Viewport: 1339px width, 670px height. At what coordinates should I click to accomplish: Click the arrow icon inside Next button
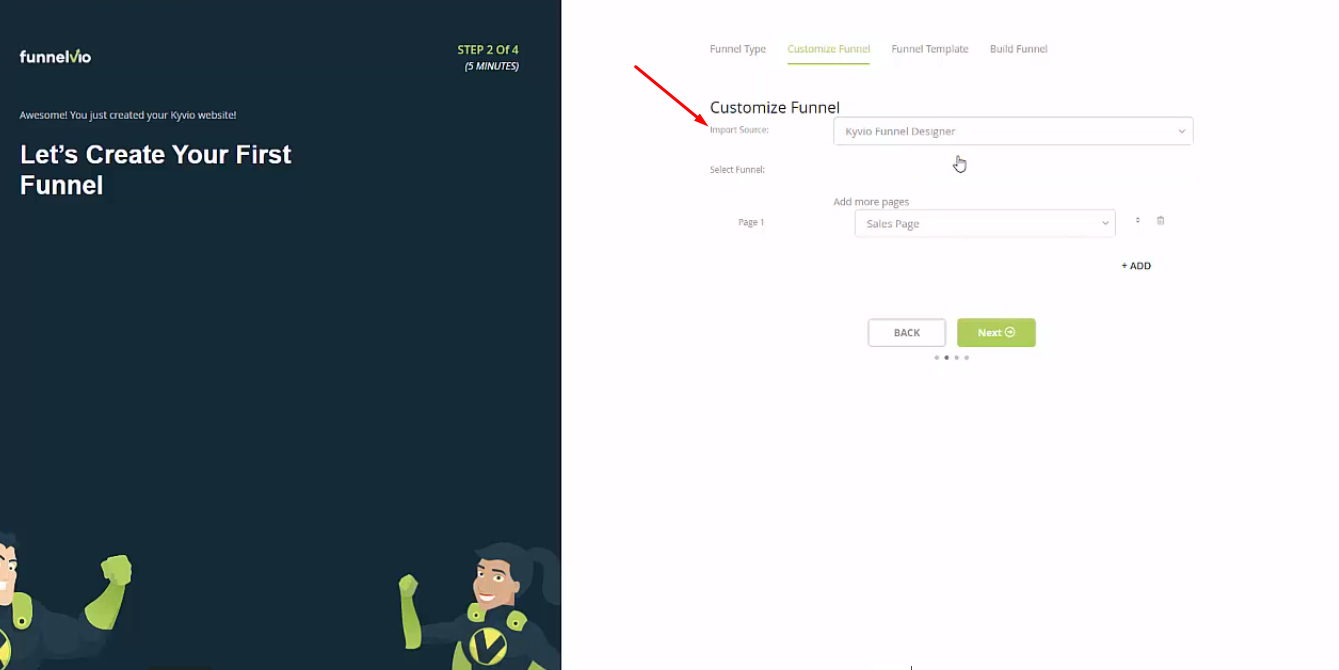1010,332
